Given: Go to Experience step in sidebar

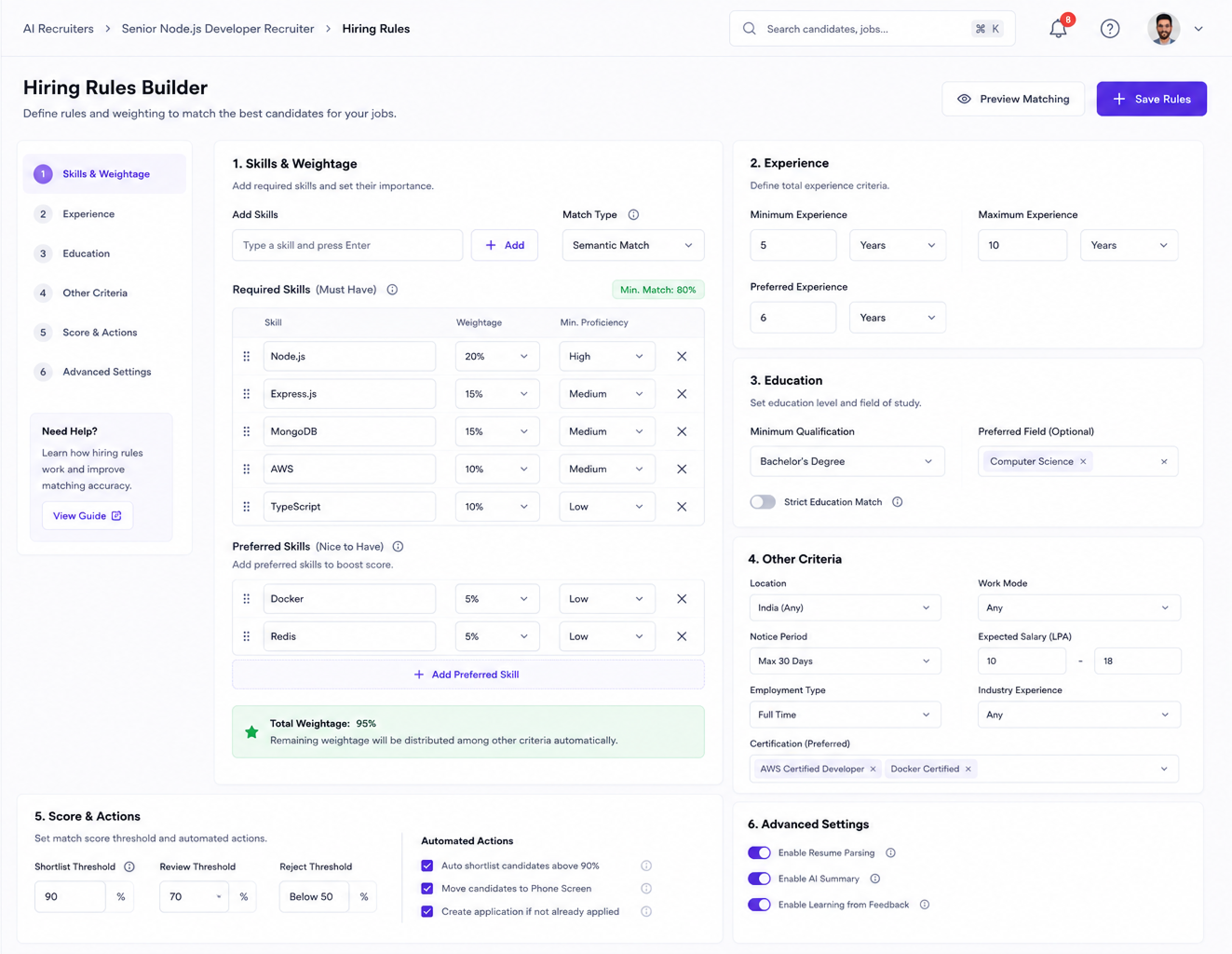Looking at the screenshot, I should click(x=104, y=214).
